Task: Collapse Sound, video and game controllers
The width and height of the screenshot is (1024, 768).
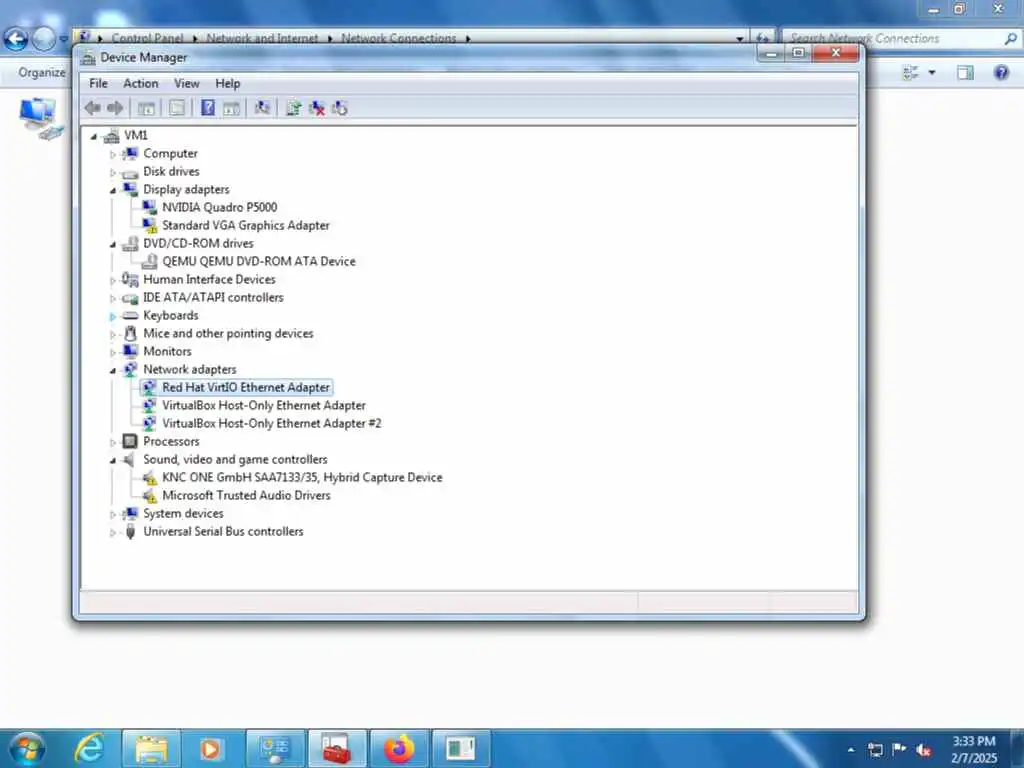Action: pyautogui.click(x=112, y=460)
